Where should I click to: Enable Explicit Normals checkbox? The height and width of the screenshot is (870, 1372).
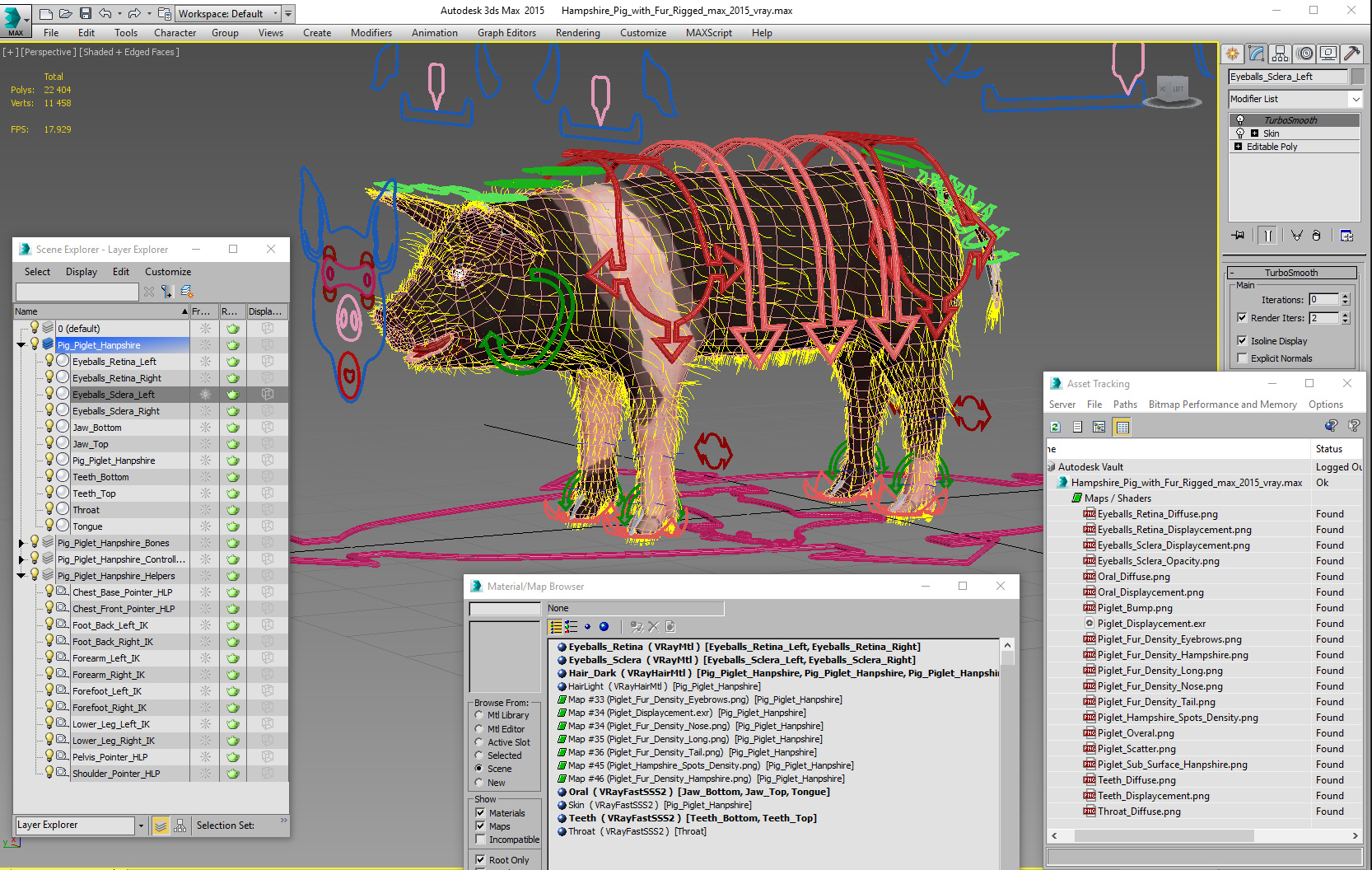tap(1242, 358)
